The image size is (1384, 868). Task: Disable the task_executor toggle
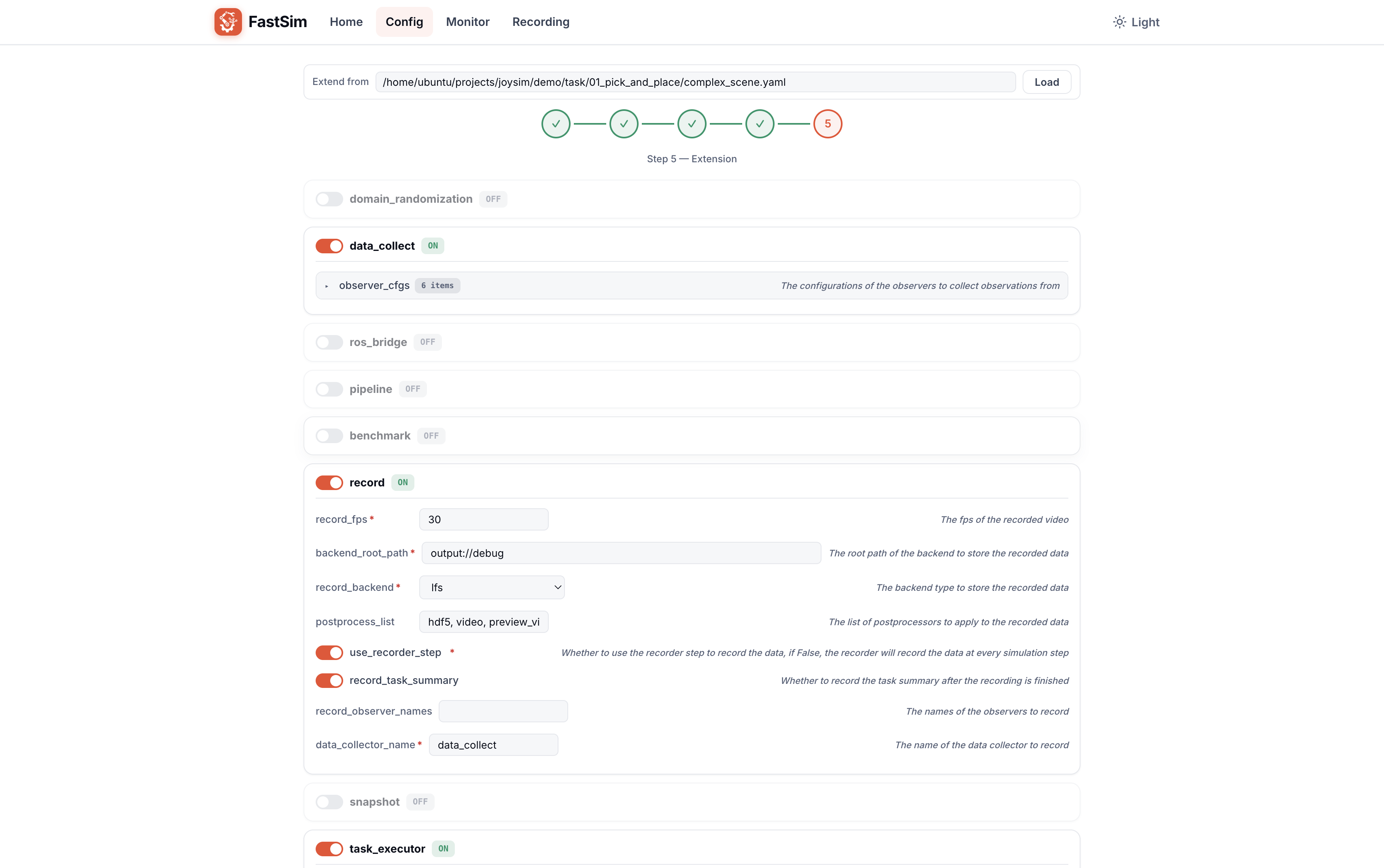pyautogui.click(x=329, y=849)
